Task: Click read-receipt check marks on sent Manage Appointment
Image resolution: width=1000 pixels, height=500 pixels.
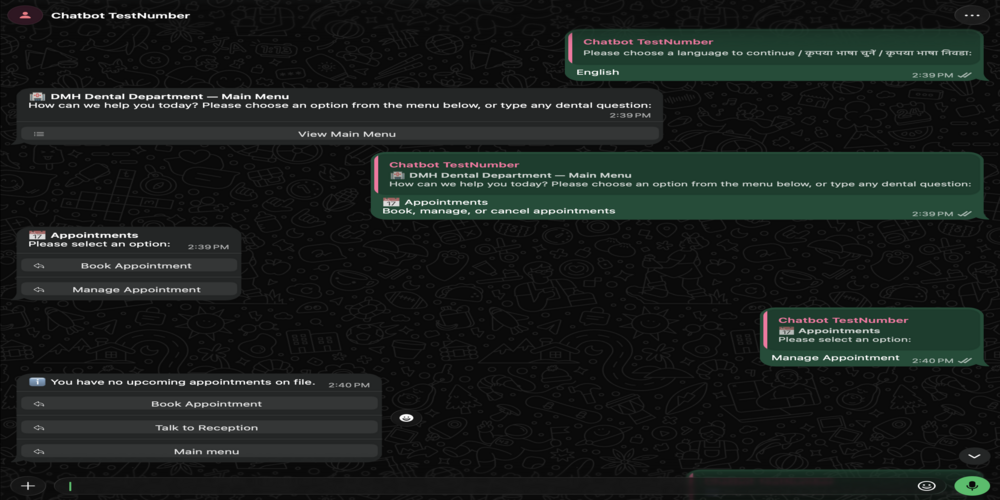Action: coord(965,360)
